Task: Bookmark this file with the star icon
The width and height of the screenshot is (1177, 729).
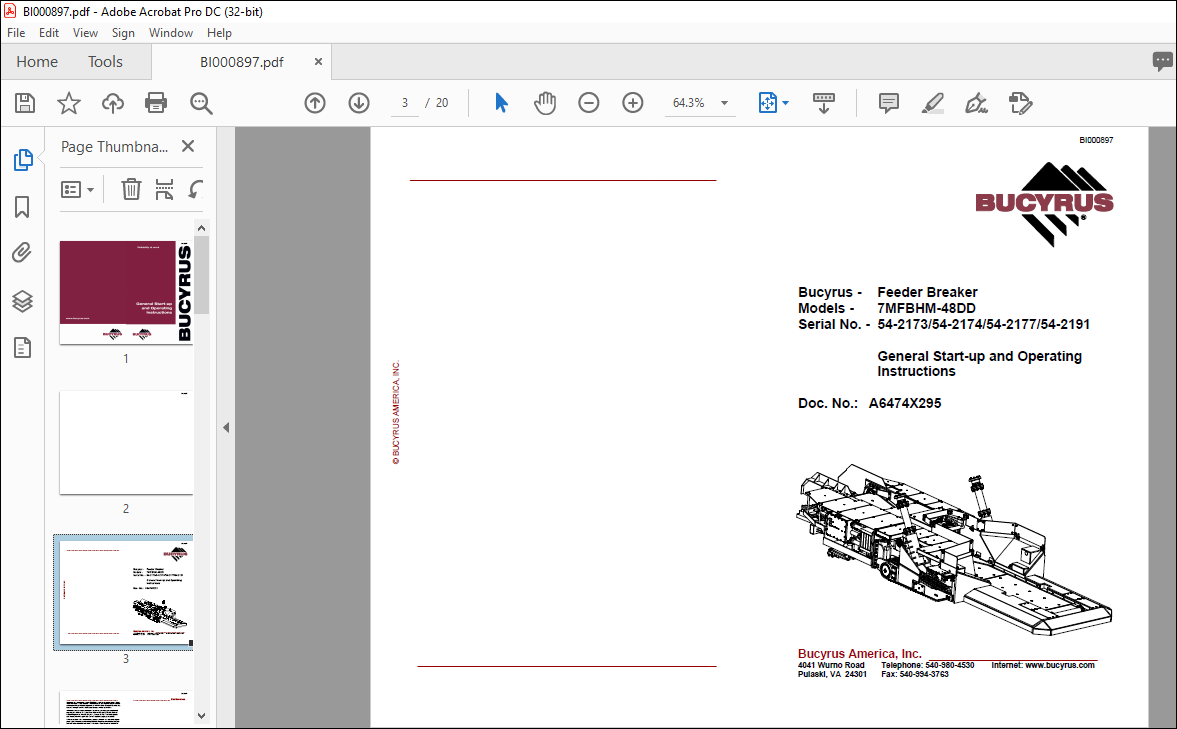Action: click(x=68, y=103)
